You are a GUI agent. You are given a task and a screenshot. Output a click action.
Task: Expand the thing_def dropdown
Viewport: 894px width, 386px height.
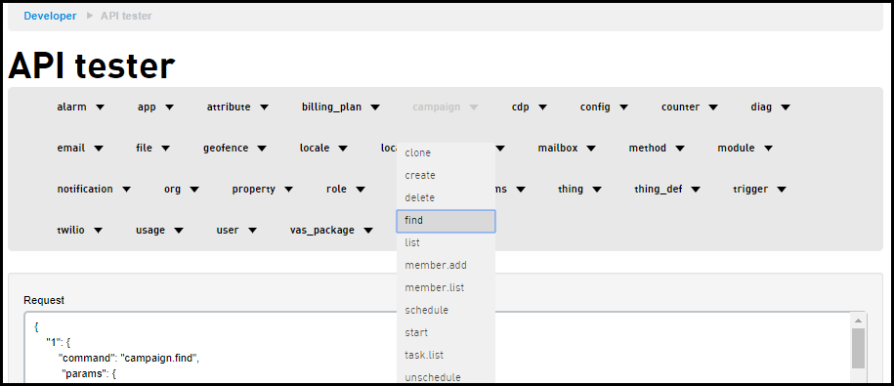696,189
